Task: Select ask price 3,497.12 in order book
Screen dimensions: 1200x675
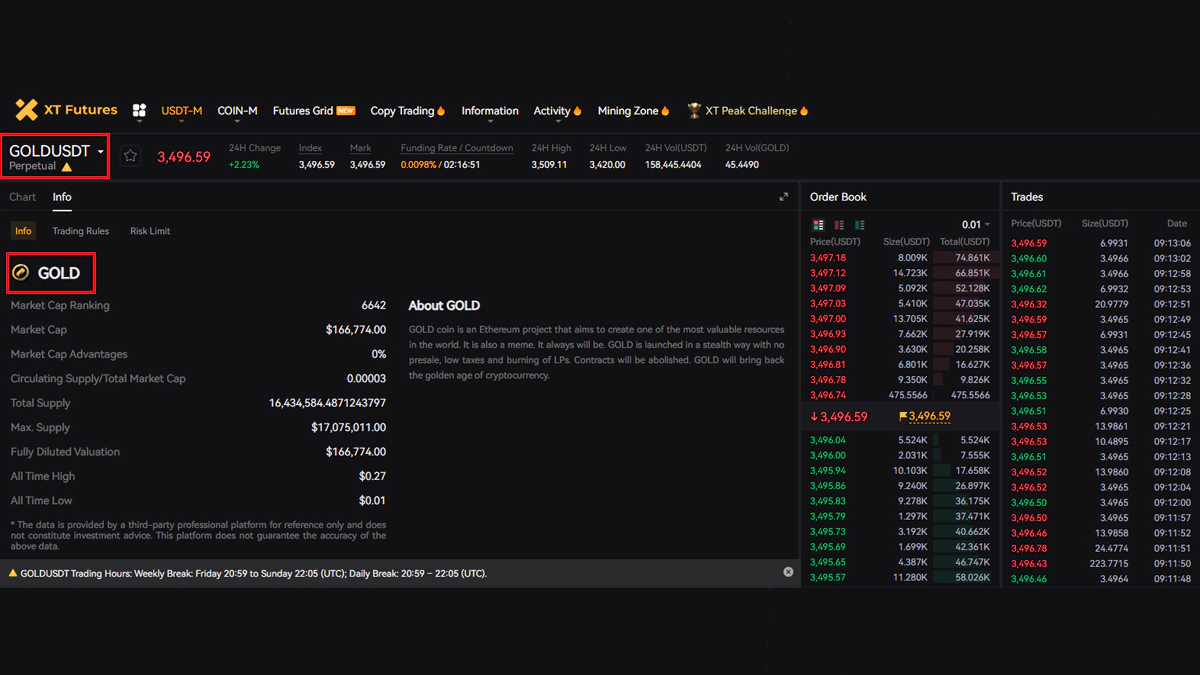Action: click(828, 273)
